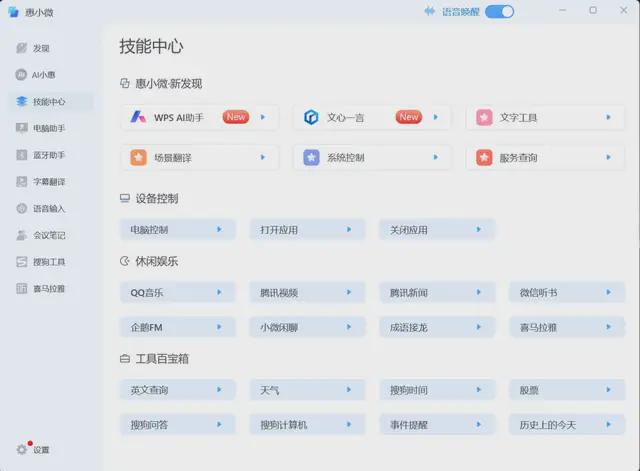Select 字幕翻译 sidebar label
This screenshot has height=471, width=640.
pyautogui.click(x=49, y=182)
